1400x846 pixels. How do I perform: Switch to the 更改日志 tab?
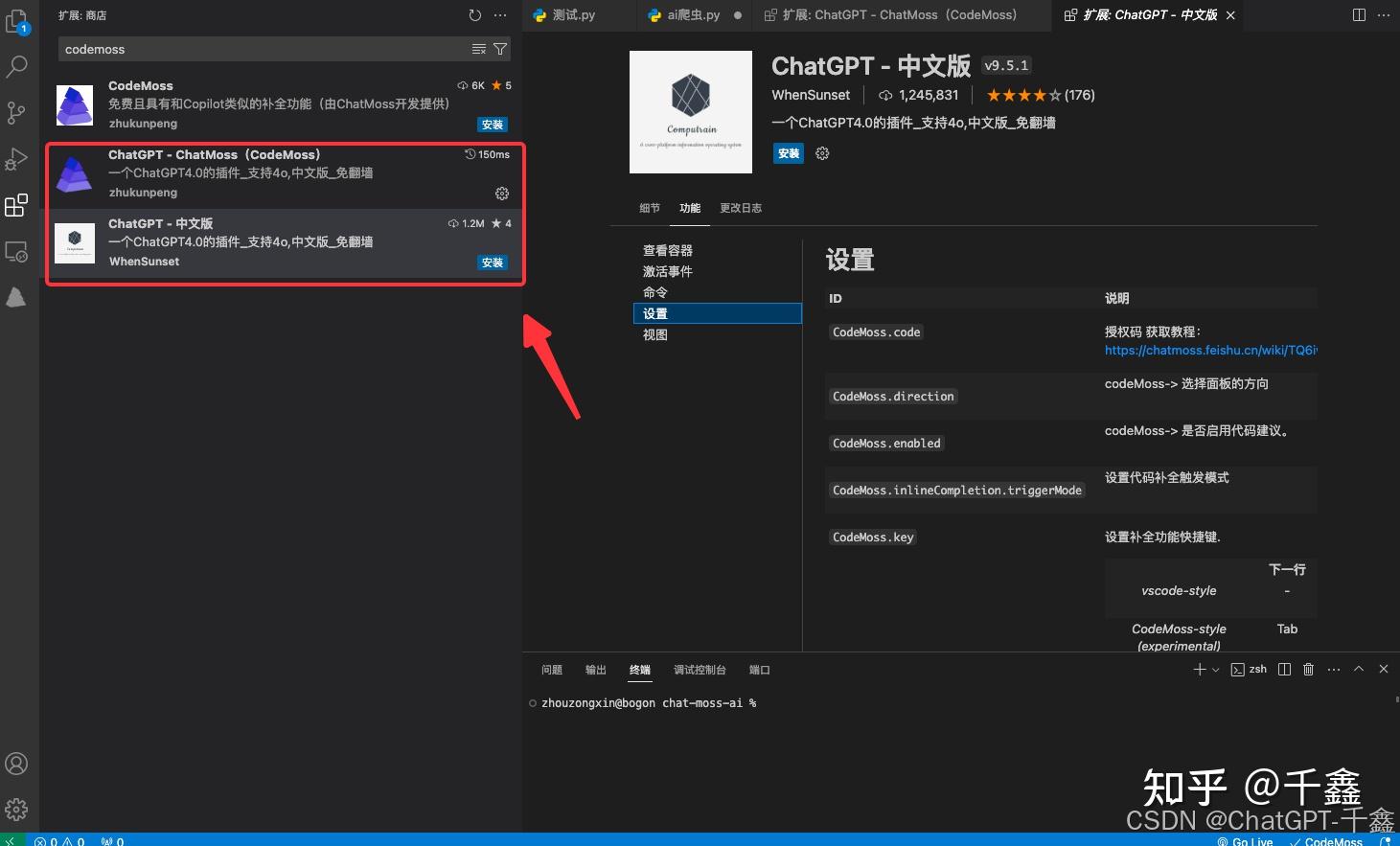(740, 207)
